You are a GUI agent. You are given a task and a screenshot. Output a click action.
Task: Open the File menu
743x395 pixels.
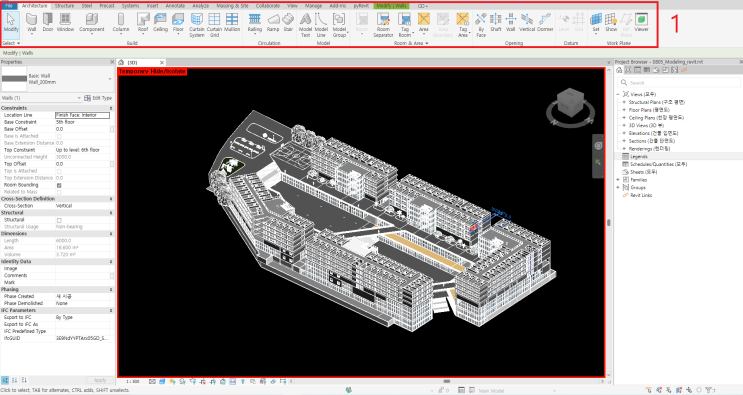pos(9,6)
